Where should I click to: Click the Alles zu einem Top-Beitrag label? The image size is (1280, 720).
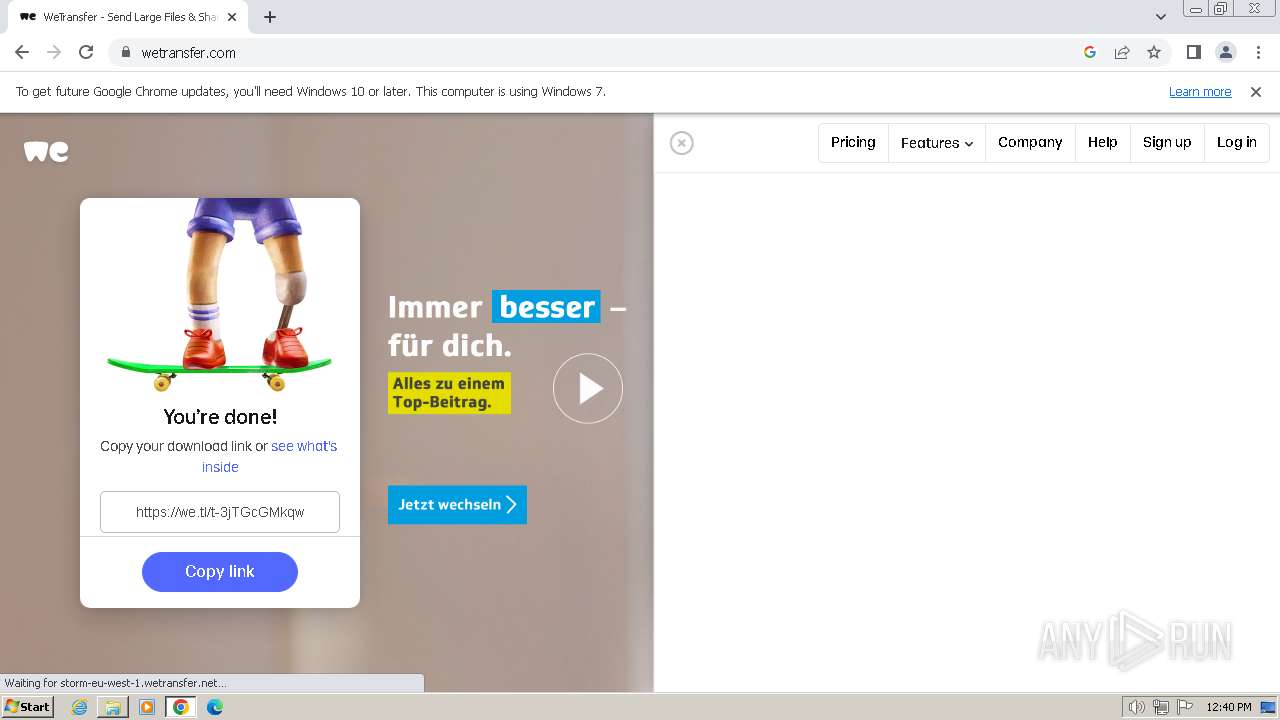click(x=449, y=393)
